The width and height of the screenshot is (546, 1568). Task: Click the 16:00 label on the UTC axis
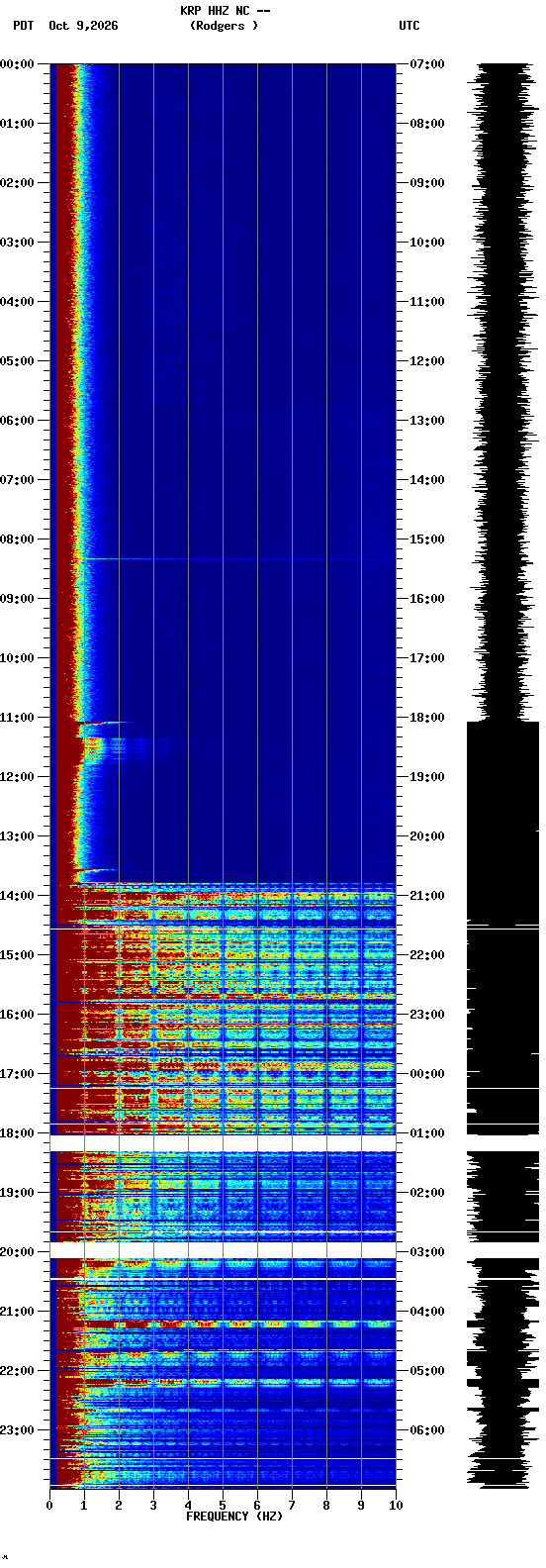pyautogui.click(x=427, y=599)
